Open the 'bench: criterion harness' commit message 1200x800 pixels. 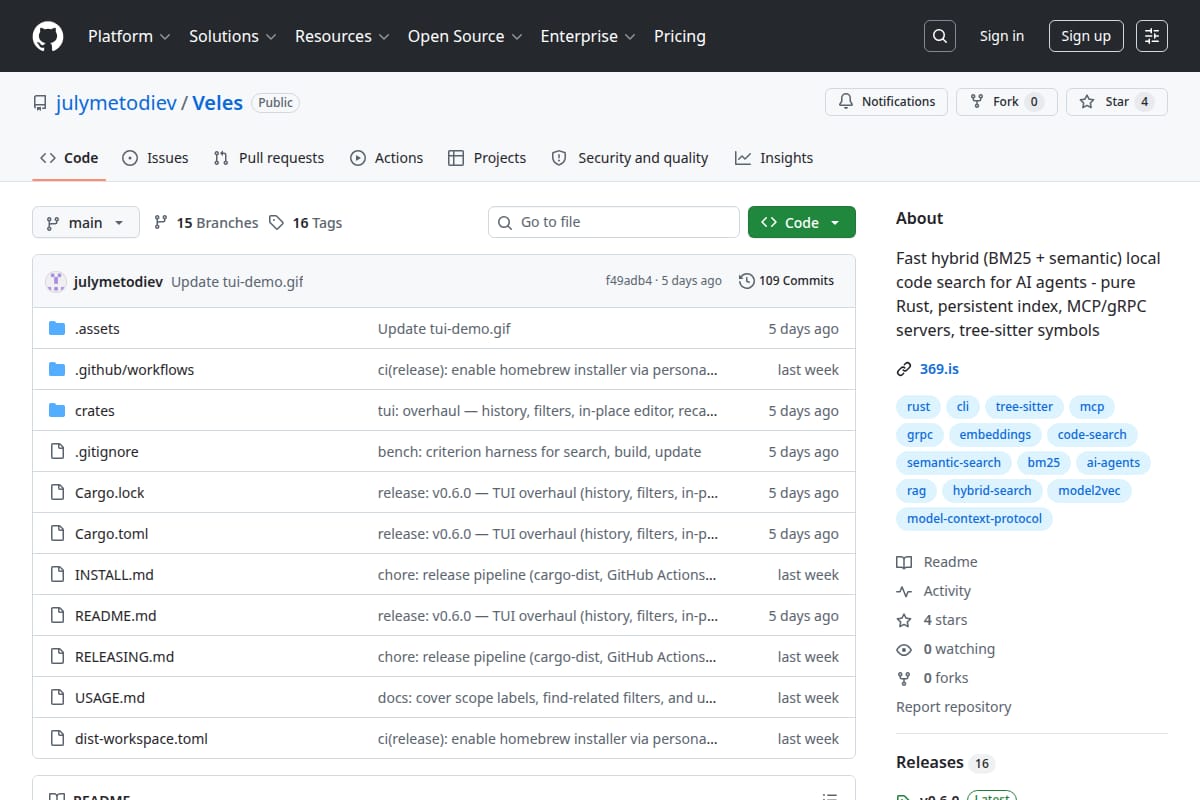pyautogui.click(x=539, y=452)
